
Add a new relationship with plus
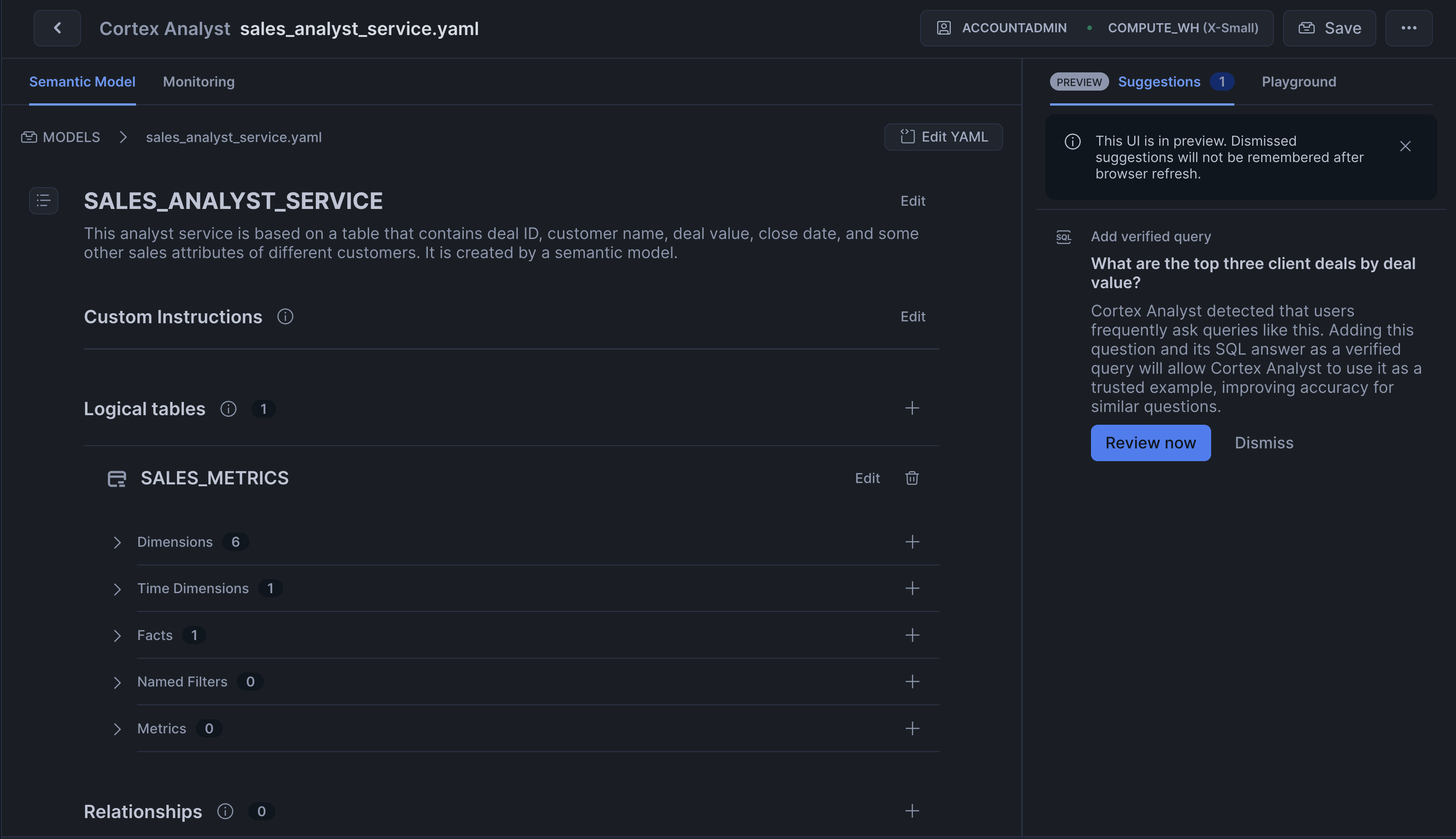[912, 811]
